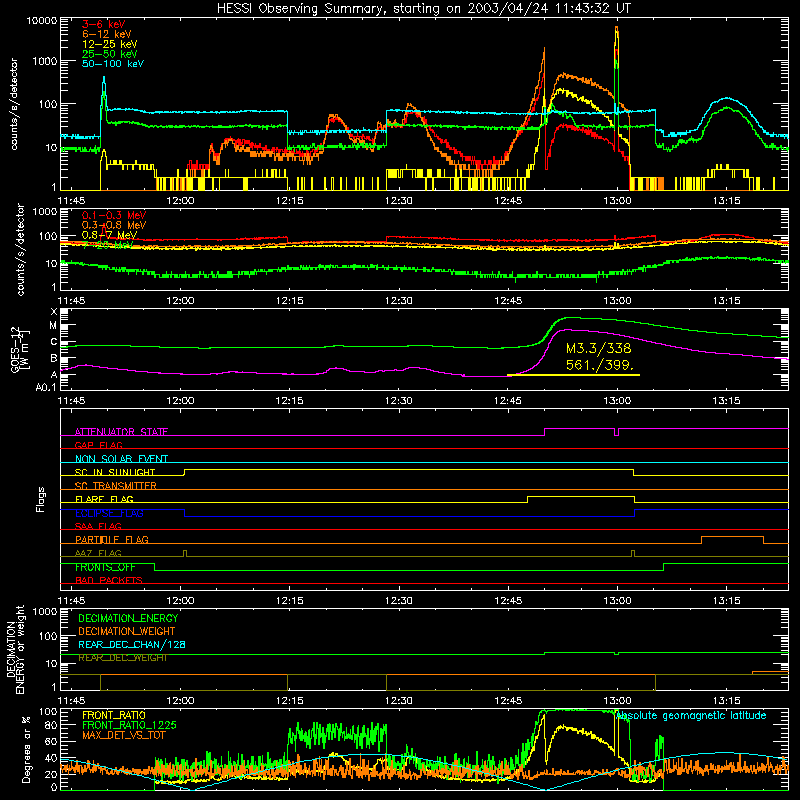This screenshot has width=800, height=800.
Task: Click the 'C' class label on GOES axis
Action: tap(54, 342)
